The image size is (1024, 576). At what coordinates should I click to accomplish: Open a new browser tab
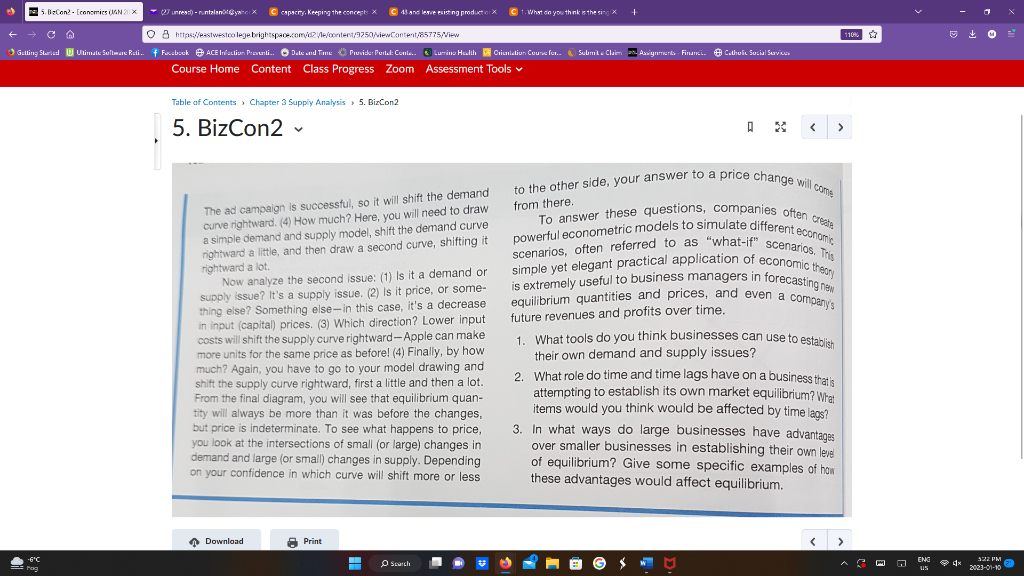tap(634, 12)
